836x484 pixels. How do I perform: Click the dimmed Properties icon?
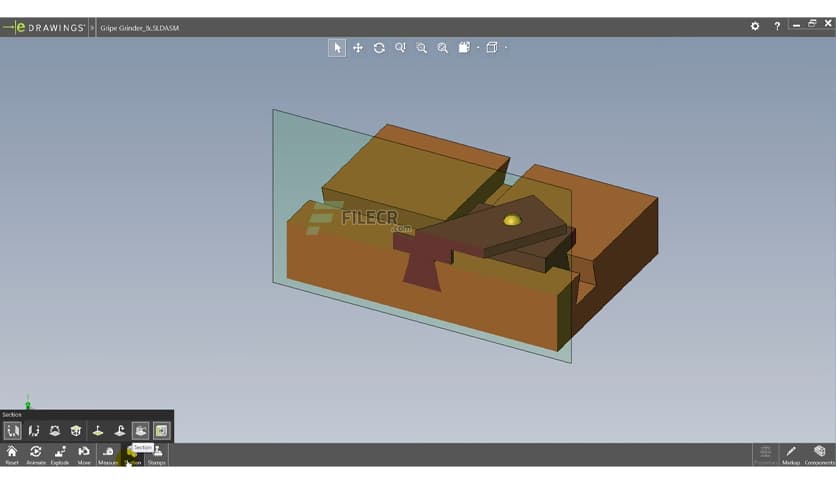coord(765,455)
